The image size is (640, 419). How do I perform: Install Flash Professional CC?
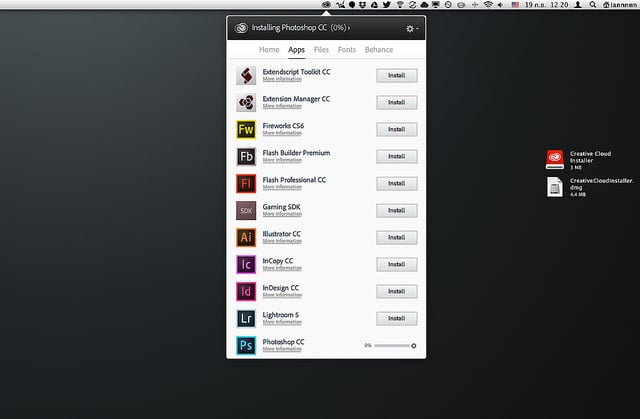pos(397,184)
